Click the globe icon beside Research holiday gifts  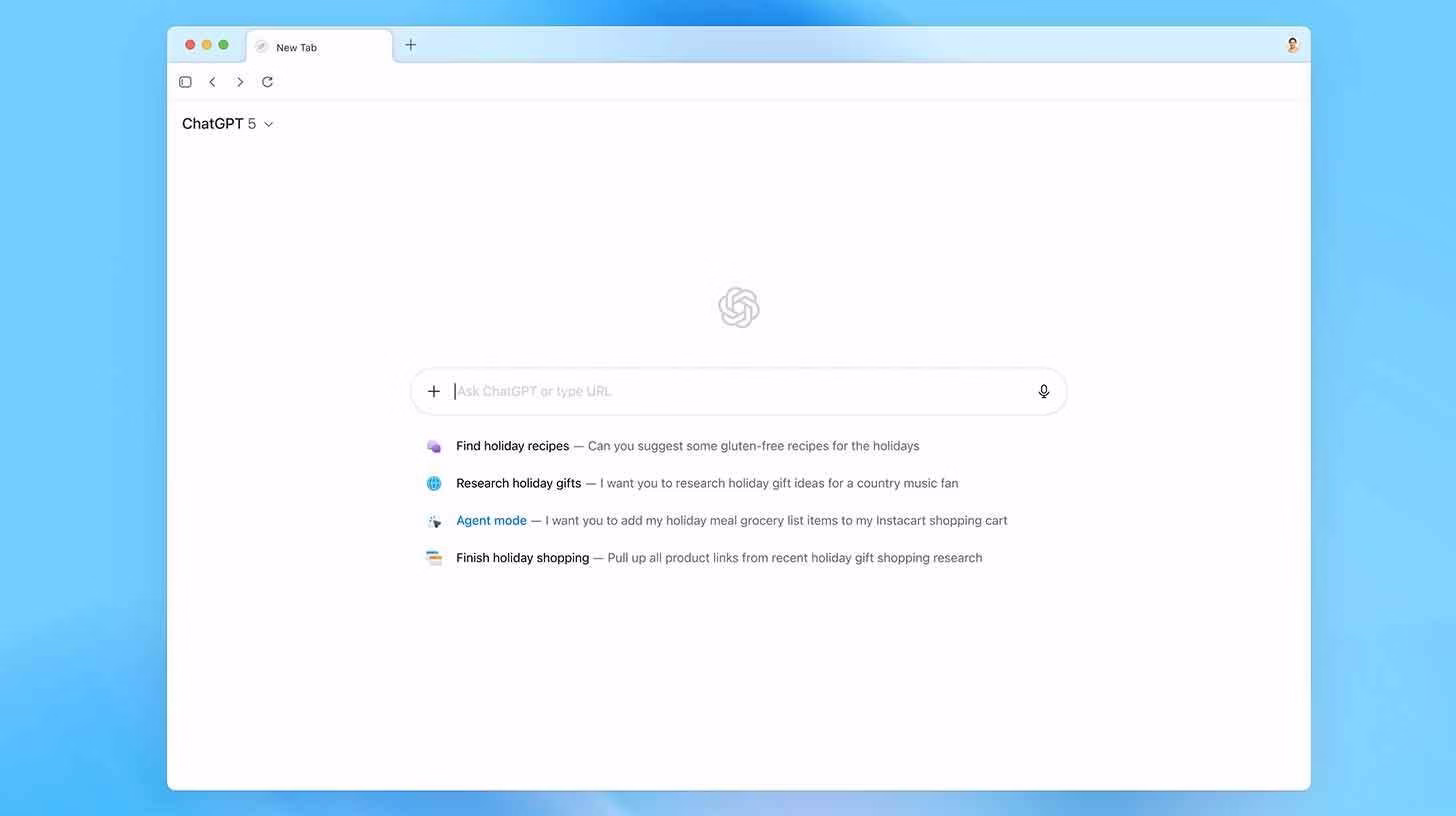tap(434, 483)
